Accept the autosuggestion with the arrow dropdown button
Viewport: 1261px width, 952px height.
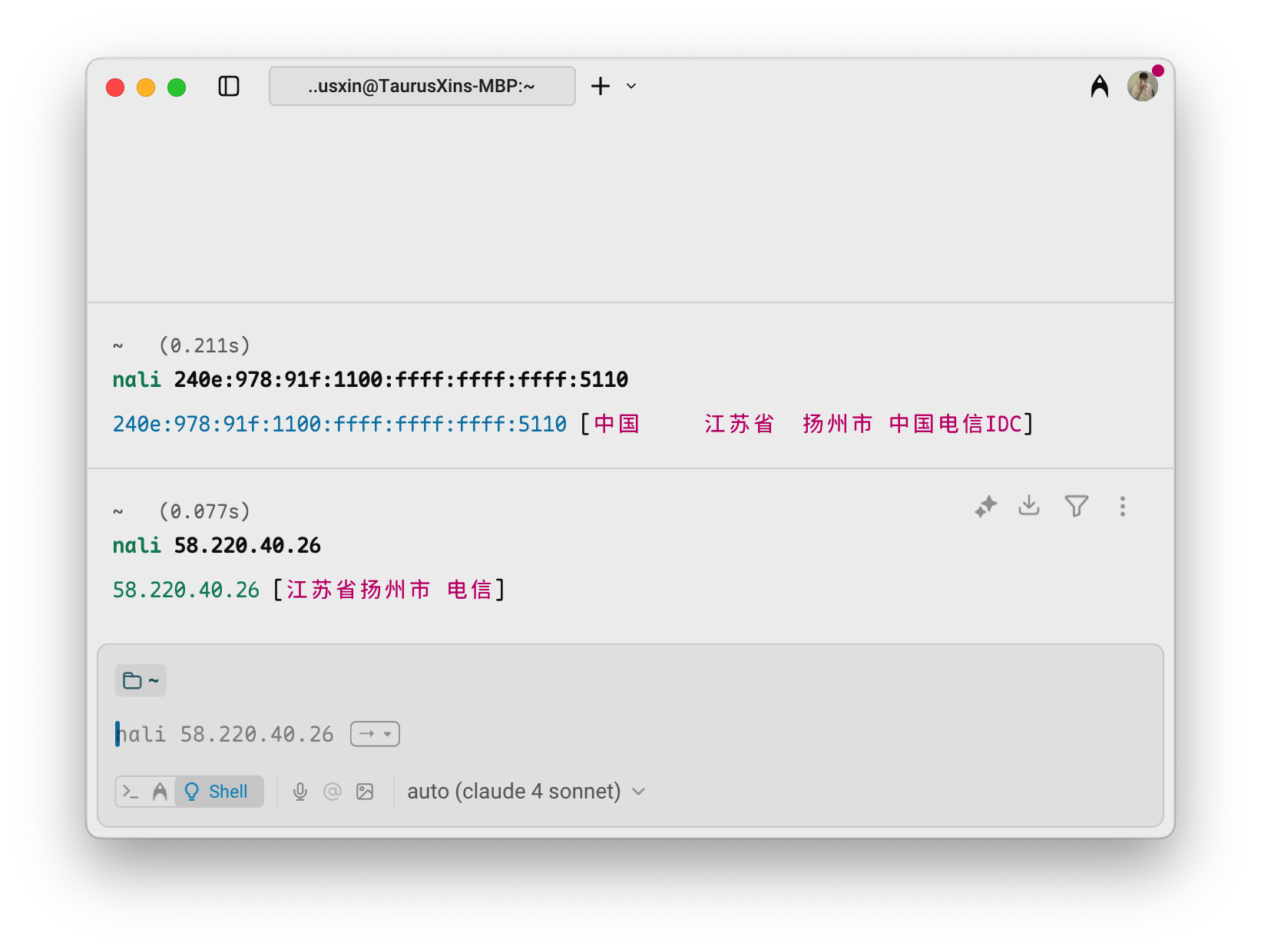(375, 734)
